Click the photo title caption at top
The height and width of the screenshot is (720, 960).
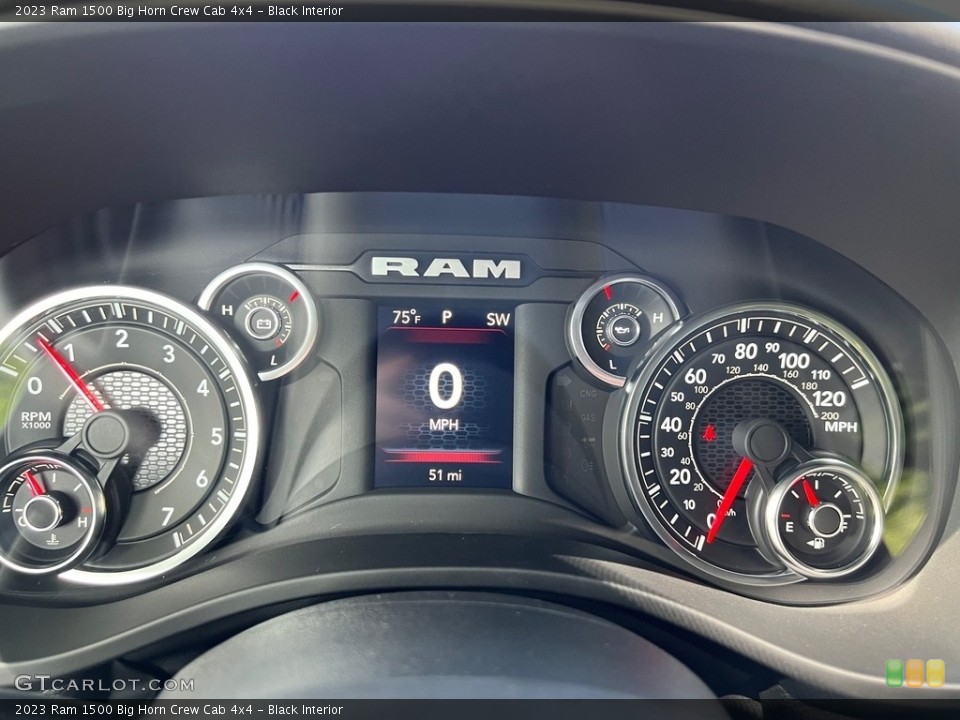179,10
